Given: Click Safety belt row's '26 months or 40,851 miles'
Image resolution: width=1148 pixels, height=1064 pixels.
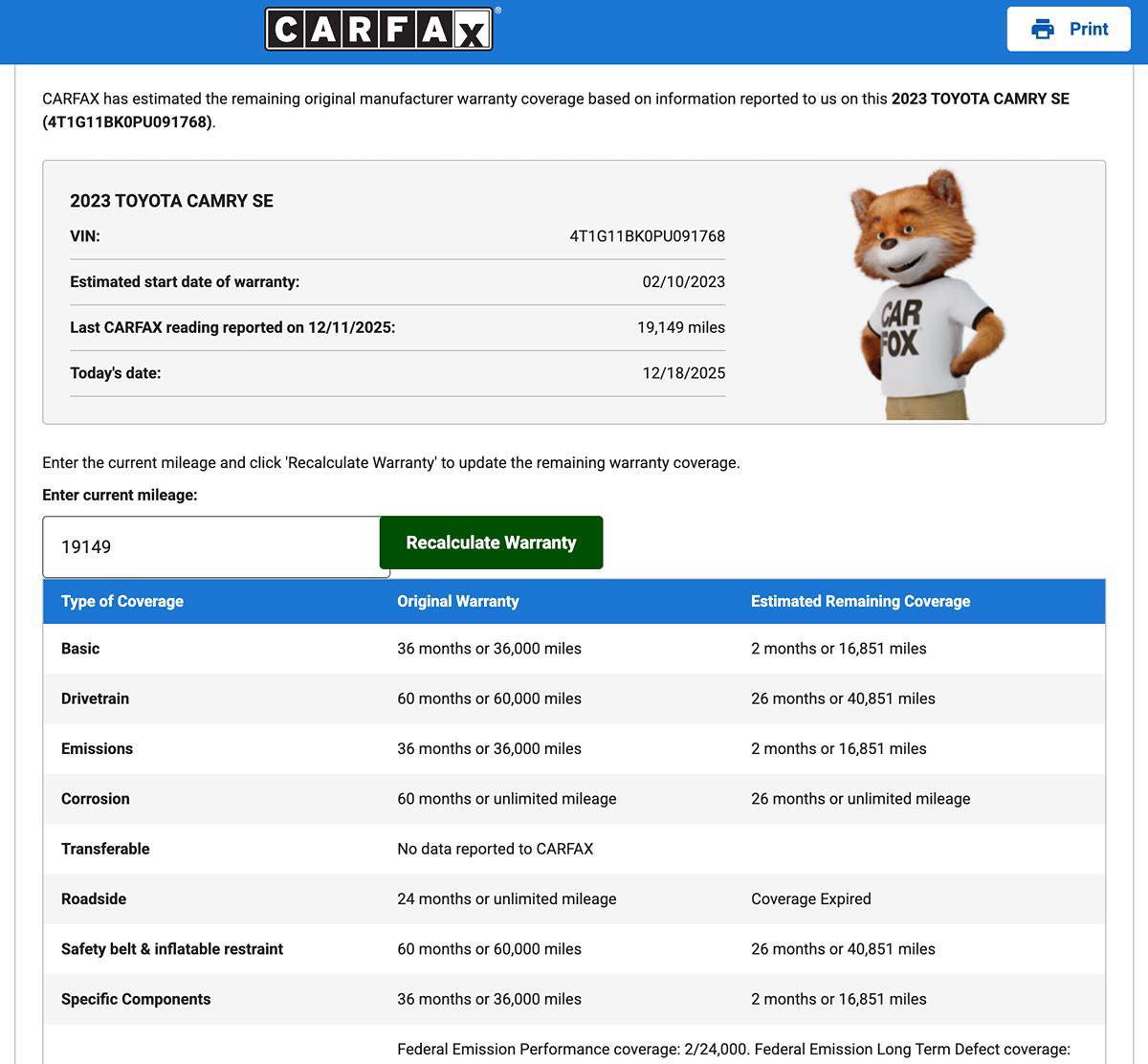Looking at the screenshot, I should [x=843, y=949].
